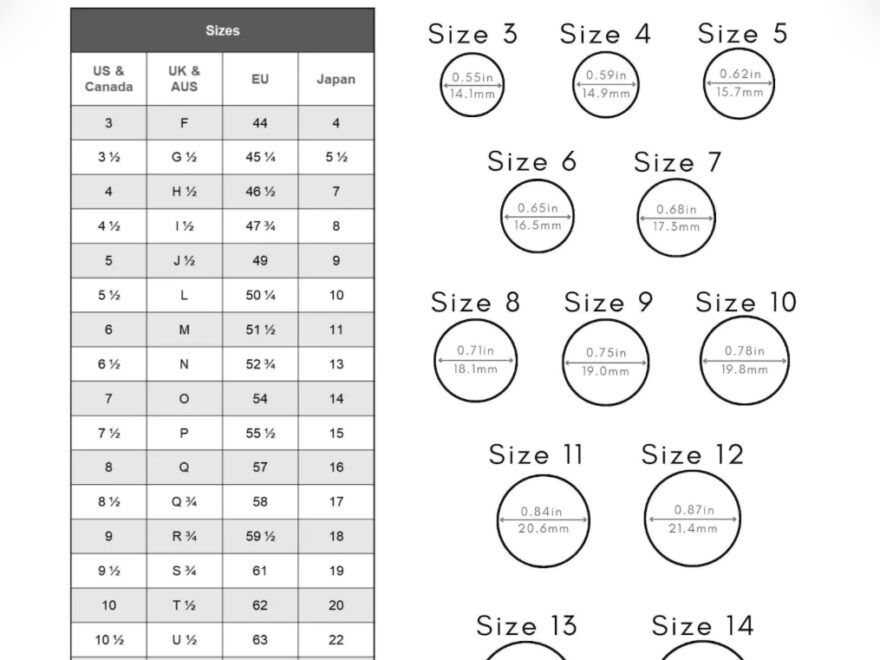Select the EU '47 ¾' cell

260,226
